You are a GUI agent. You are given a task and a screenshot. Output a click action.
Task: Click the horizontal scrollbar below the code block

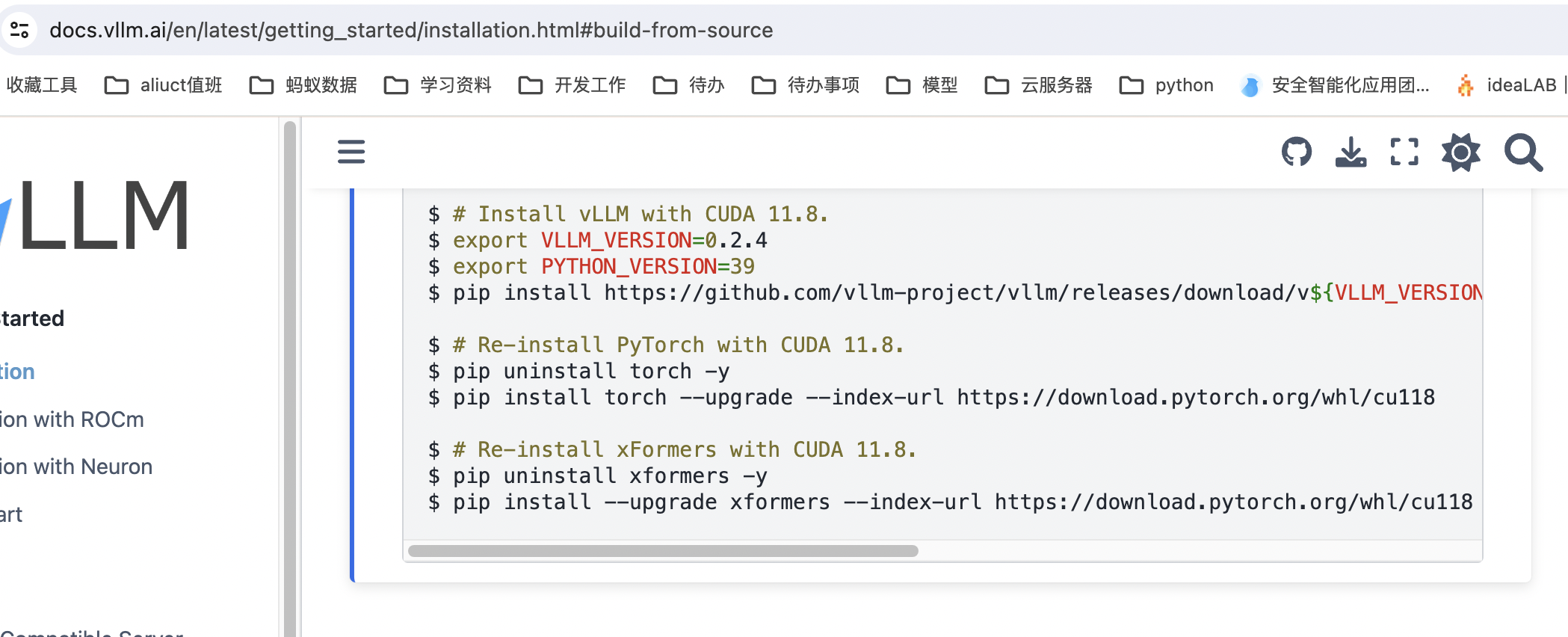[663, 550]
